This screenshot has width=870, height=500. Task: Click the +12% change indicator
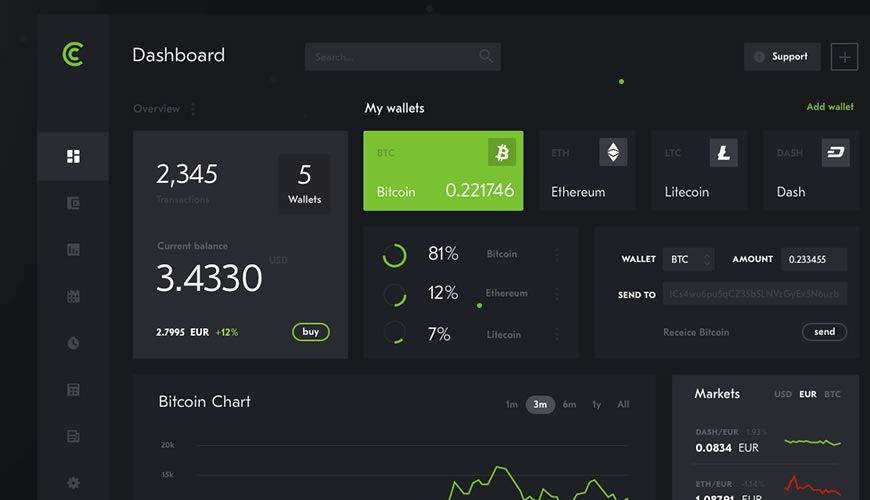click(227, 332)
